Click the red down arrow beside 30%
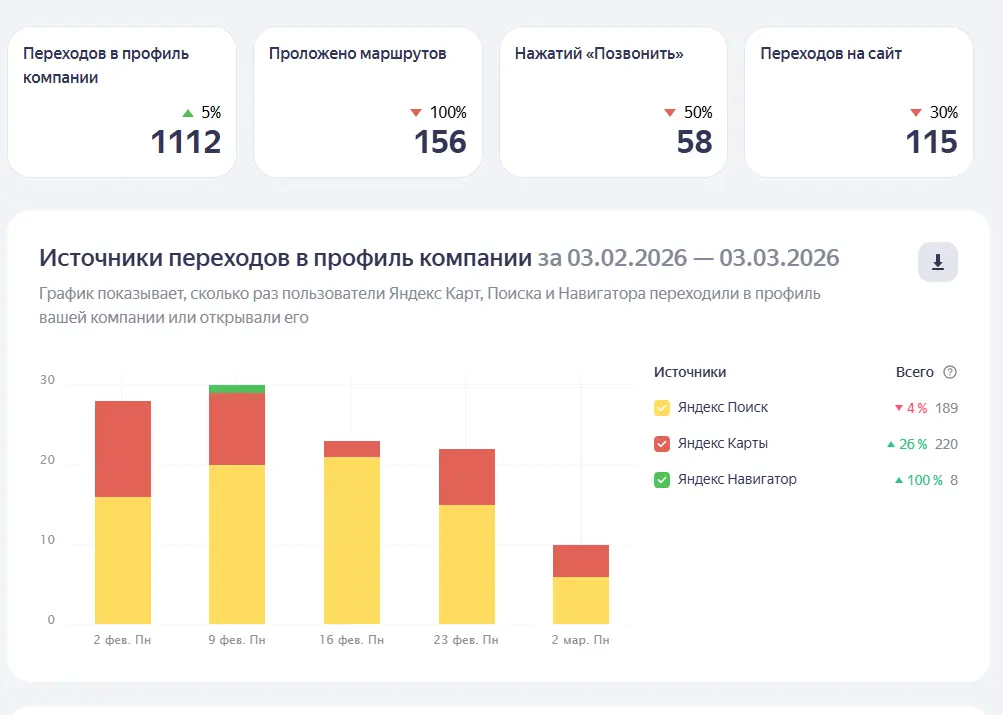The width and height of the screenshot is (1003, 715). click(915, 113)
